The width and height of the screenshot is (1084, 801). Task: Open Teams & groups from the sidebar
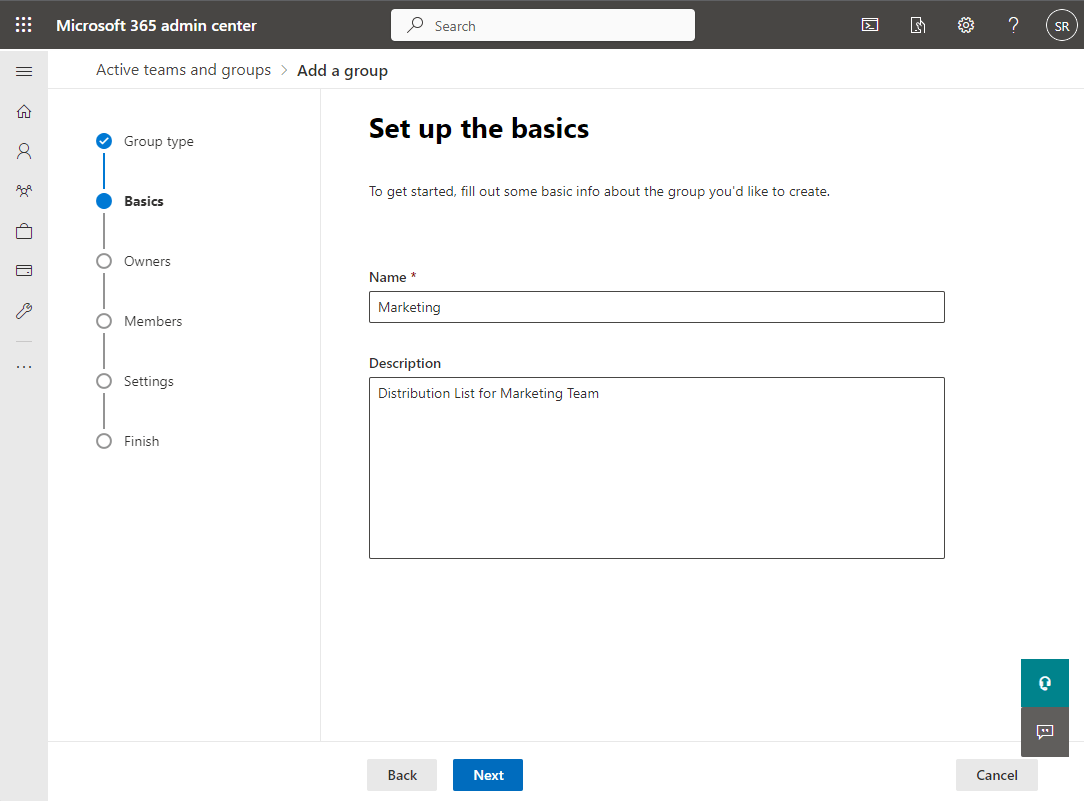tap(24, 191)
